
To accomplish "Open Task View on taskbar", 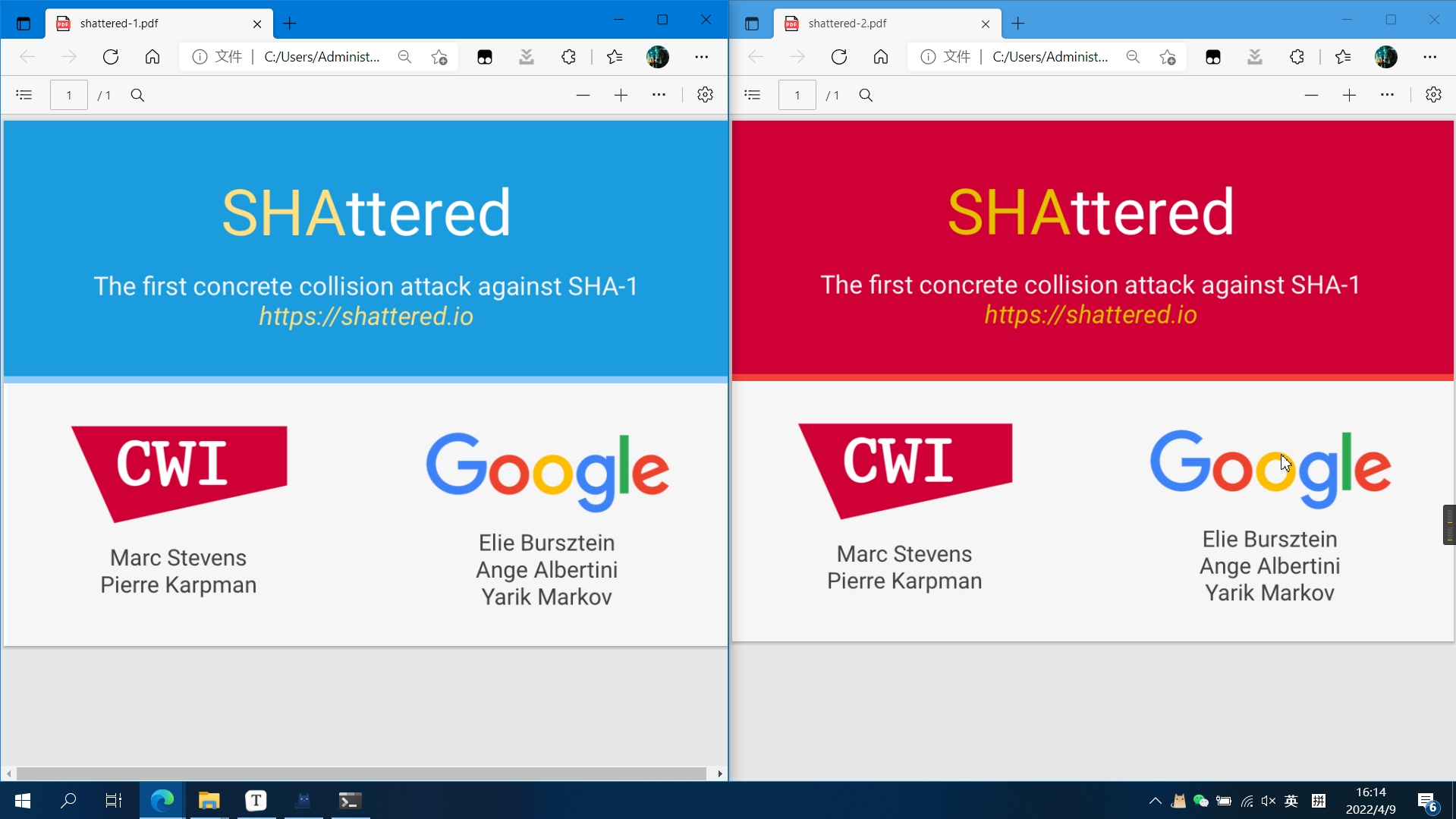I will pyautogui.click(x=114, y=801).
